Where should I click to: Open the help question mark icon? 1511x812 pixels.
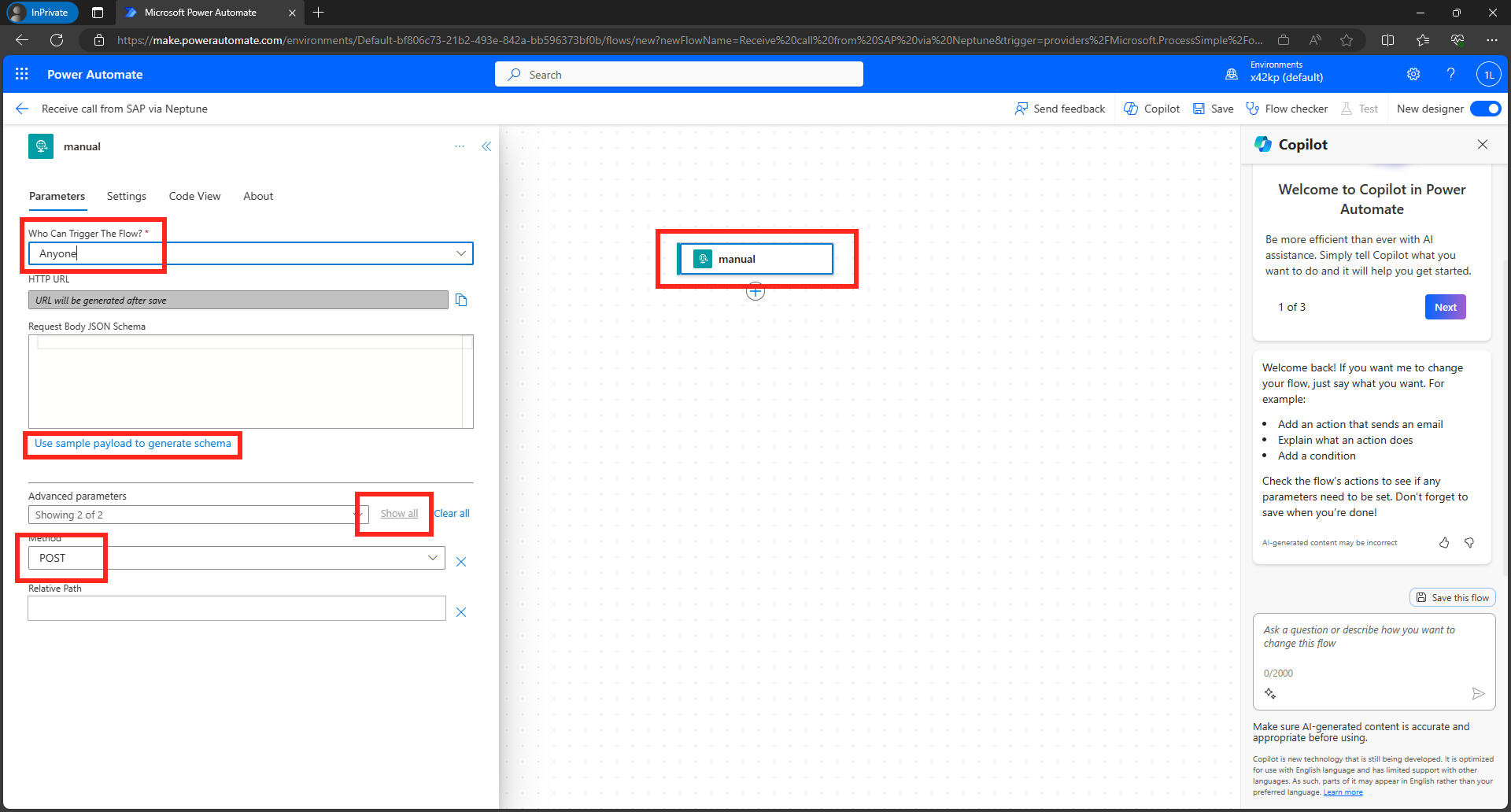coord(1450,74)
